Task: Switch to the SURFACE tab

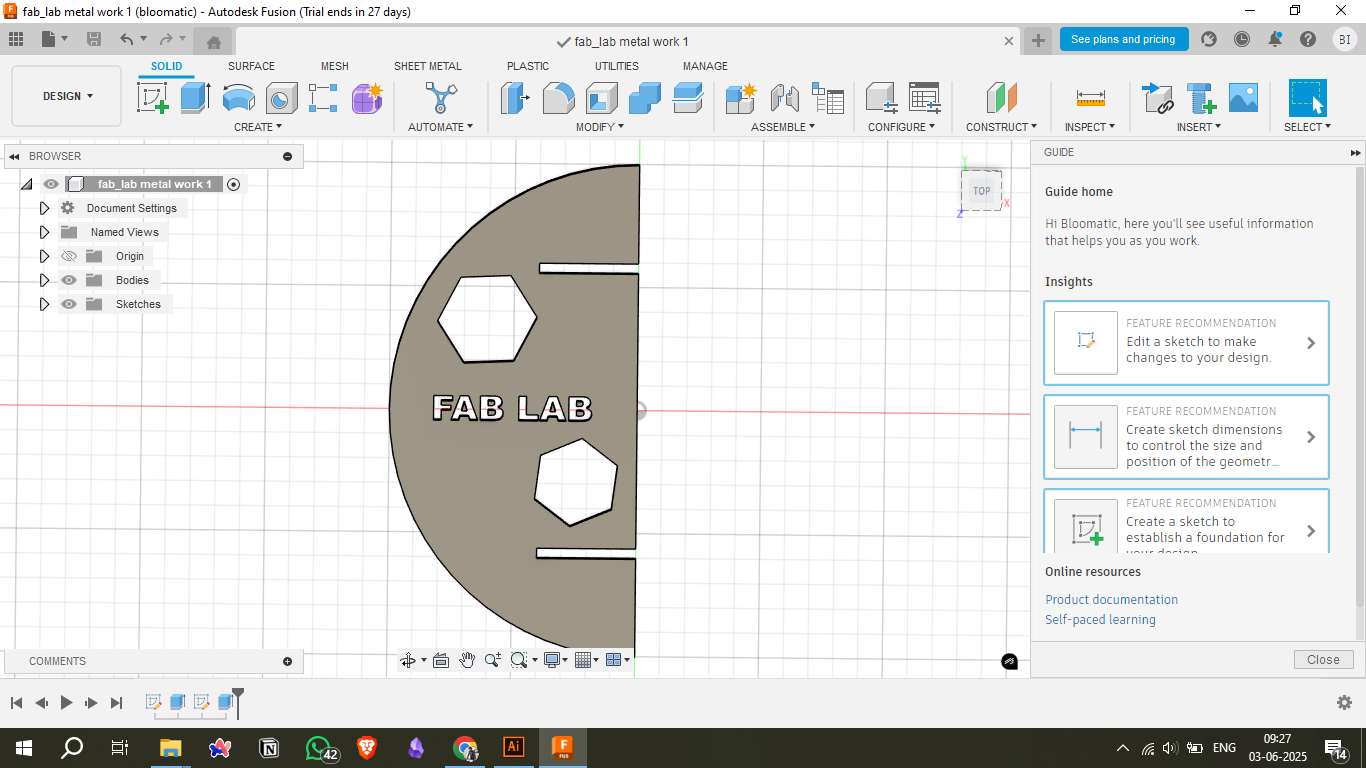Action: (x=251, y=66)
